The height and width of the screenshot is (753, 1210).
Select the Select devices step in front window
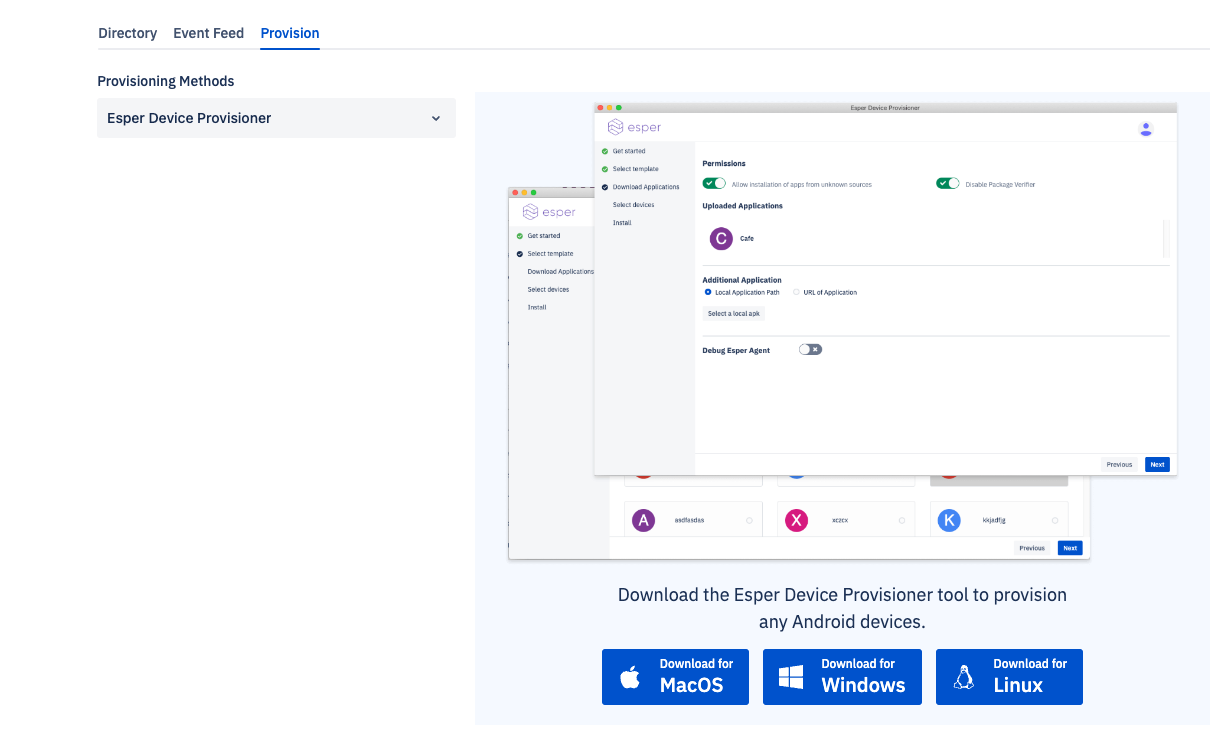click(633, 205)
